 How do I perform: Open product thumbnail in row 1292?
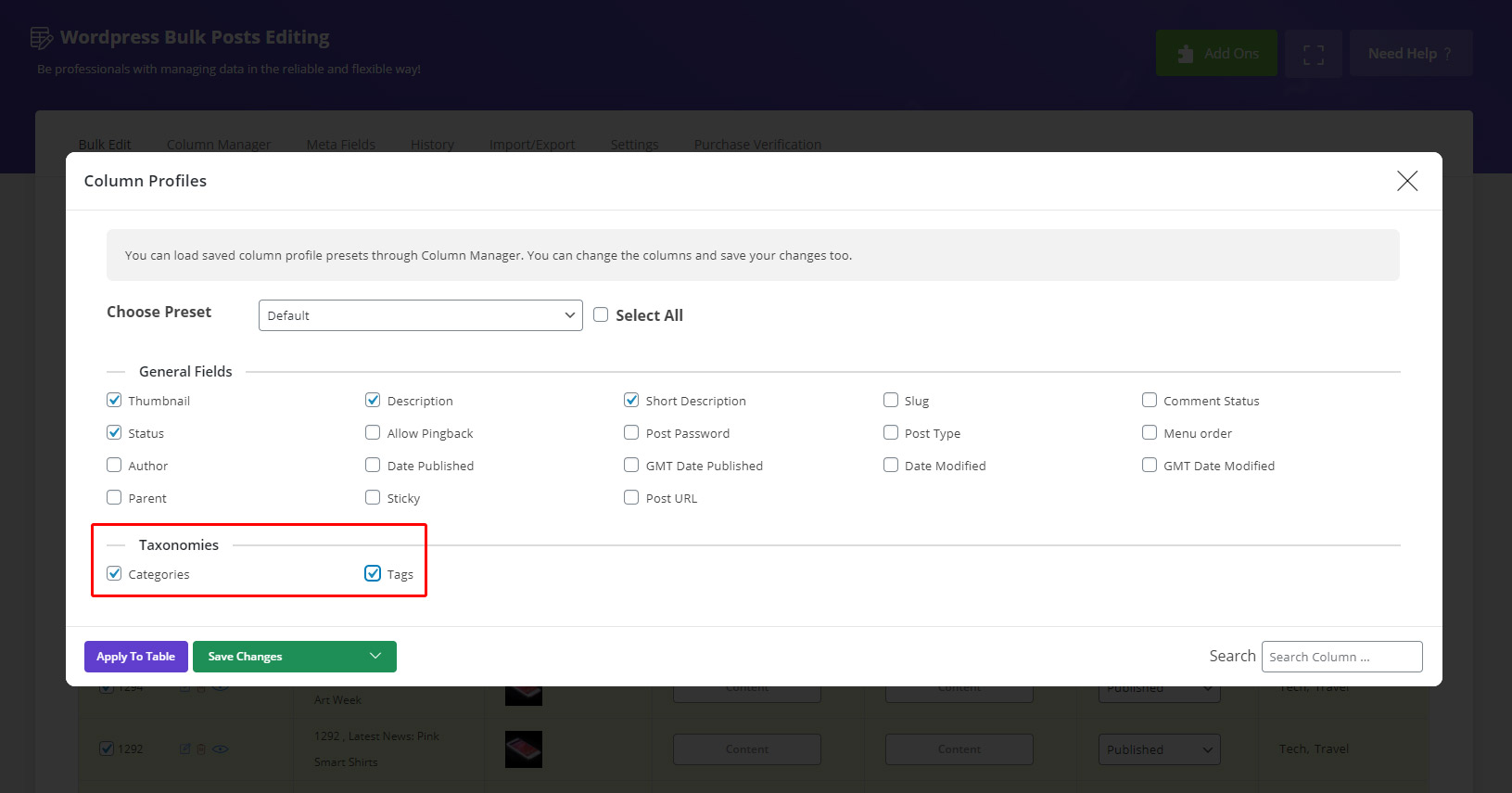click(524, 749)
